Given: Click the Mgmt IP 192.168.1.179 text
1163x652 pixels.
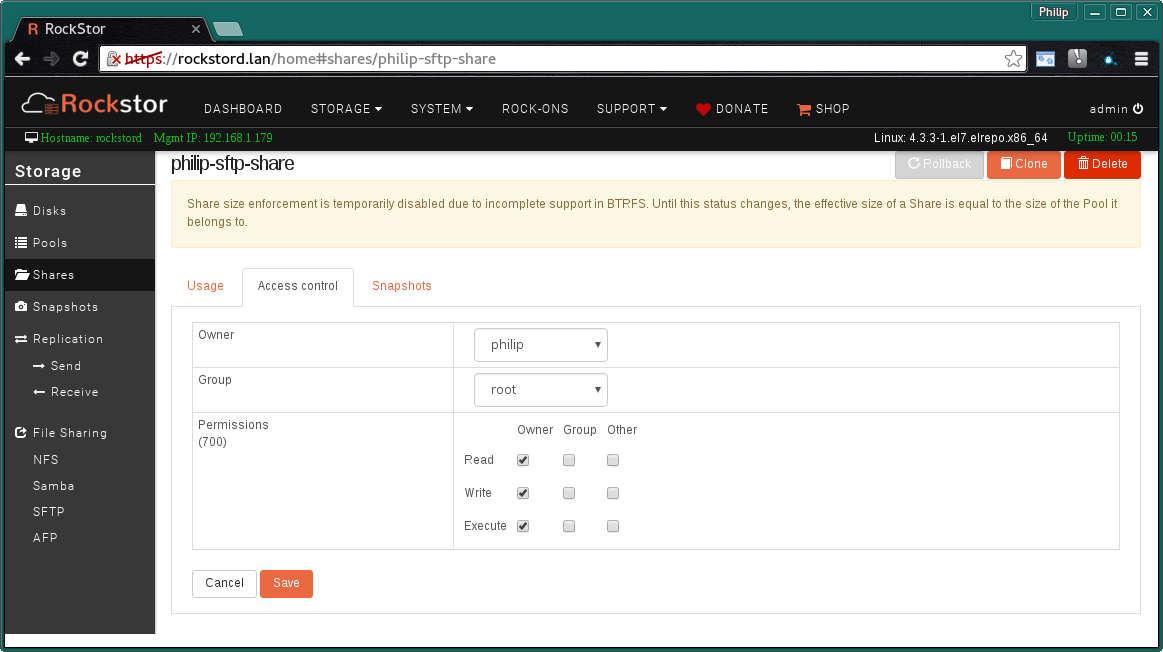Looking at the screenshot, I should 213,137.
